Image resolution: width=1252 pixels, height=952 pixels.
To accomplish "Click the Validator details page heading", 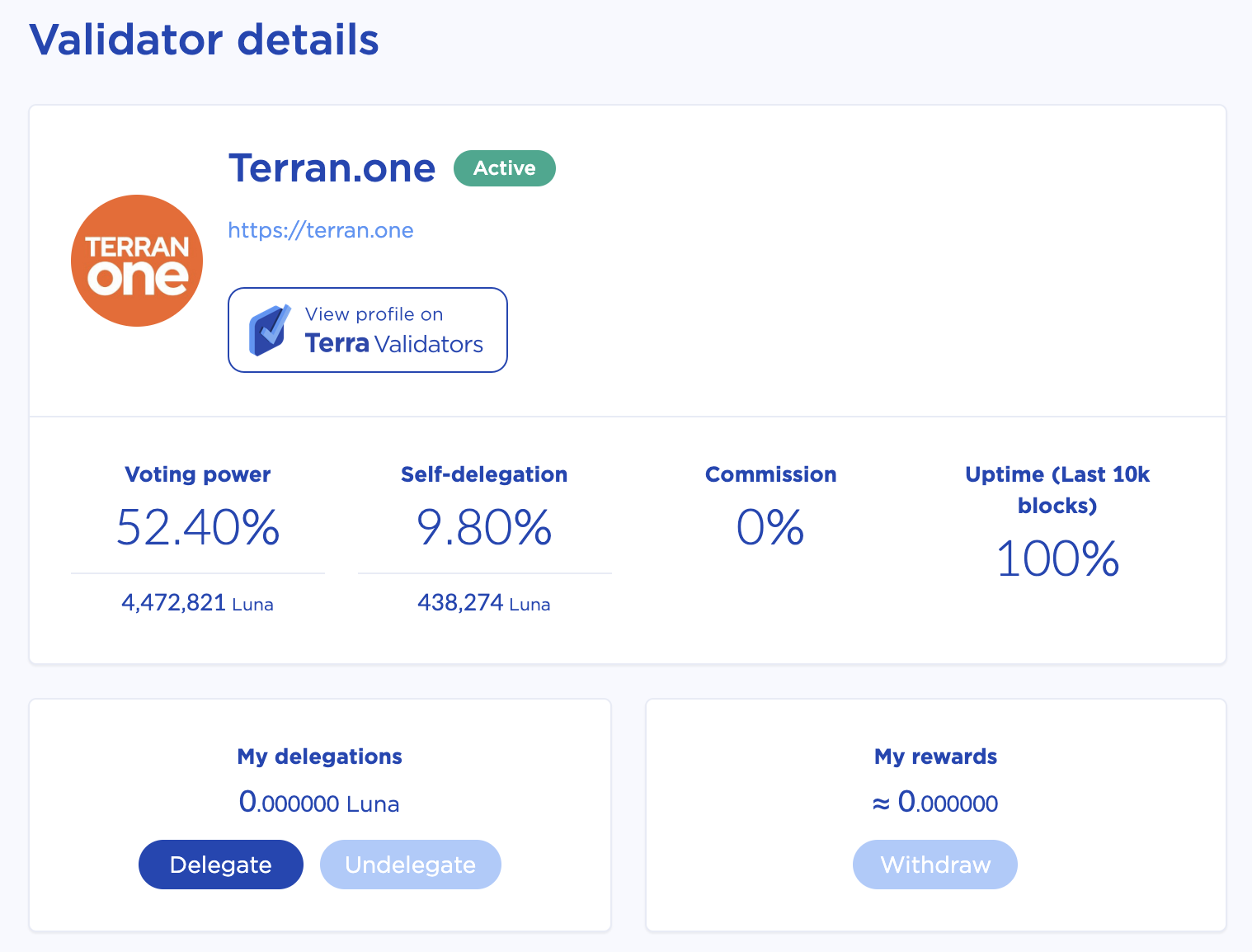I will click(205, 40).
